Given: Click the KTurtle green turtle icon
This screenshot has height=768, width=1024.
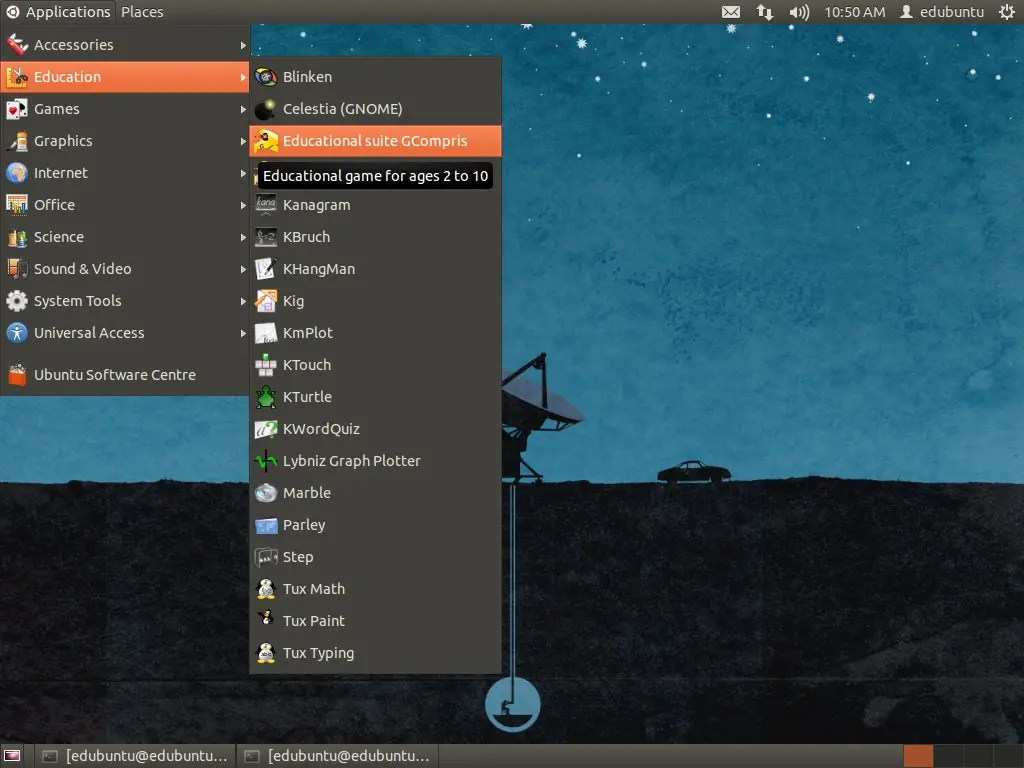Looking at the screenshot, I should pos(266,397).
